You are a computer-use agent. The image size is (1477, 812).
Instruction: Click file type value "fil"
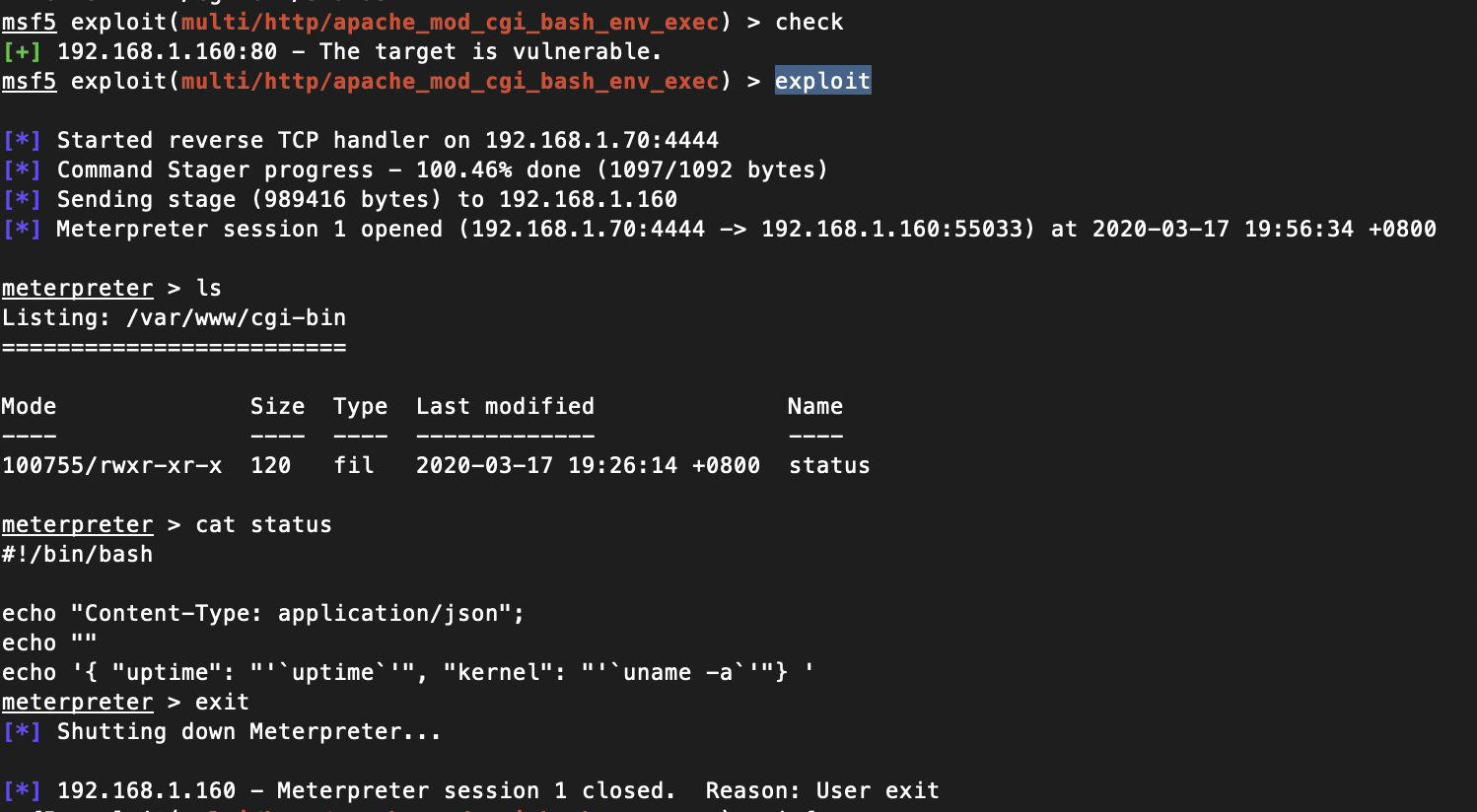[354, 465]
